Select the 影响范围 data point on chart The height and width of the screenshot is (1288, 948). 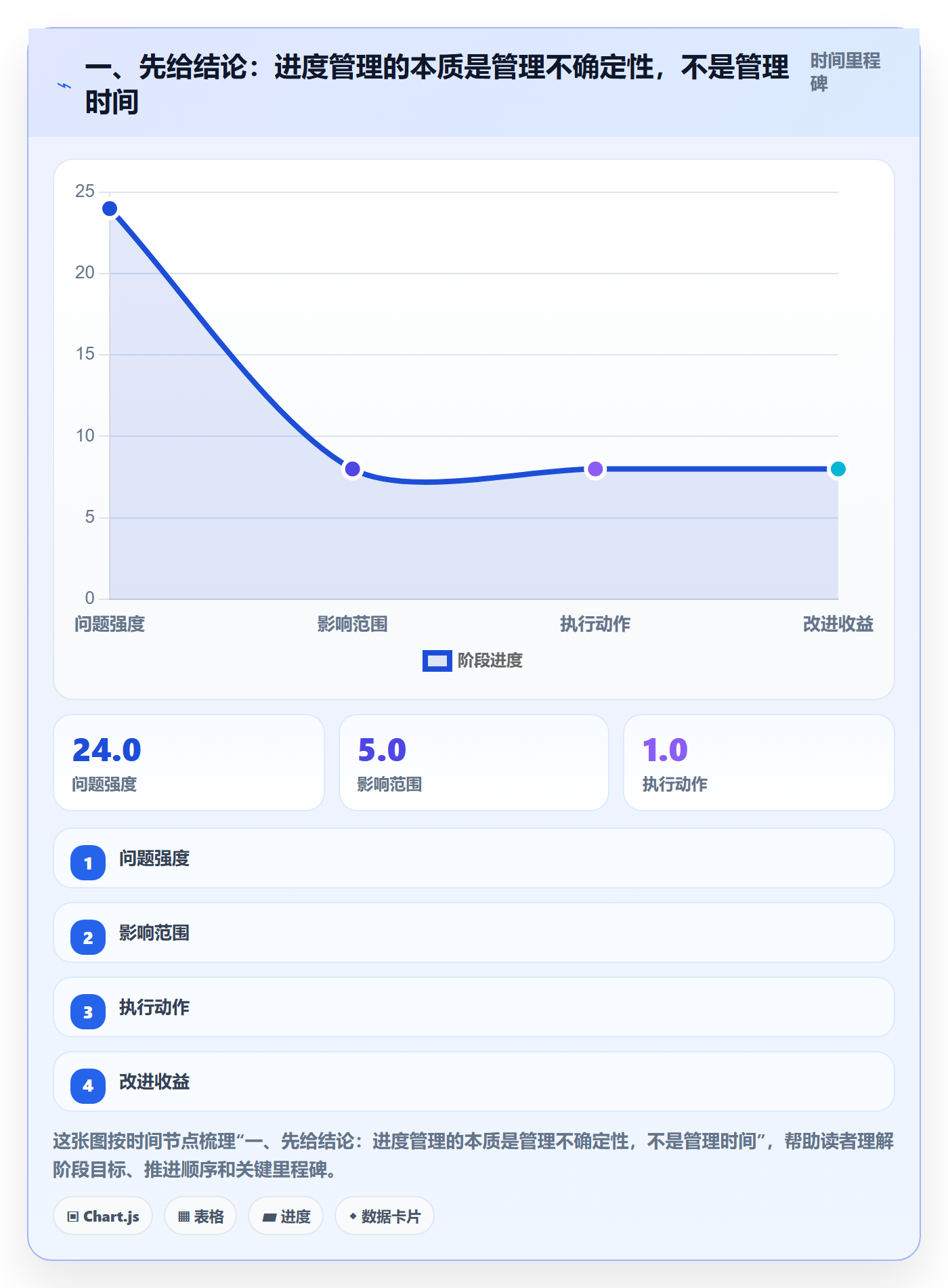(352, 469)
